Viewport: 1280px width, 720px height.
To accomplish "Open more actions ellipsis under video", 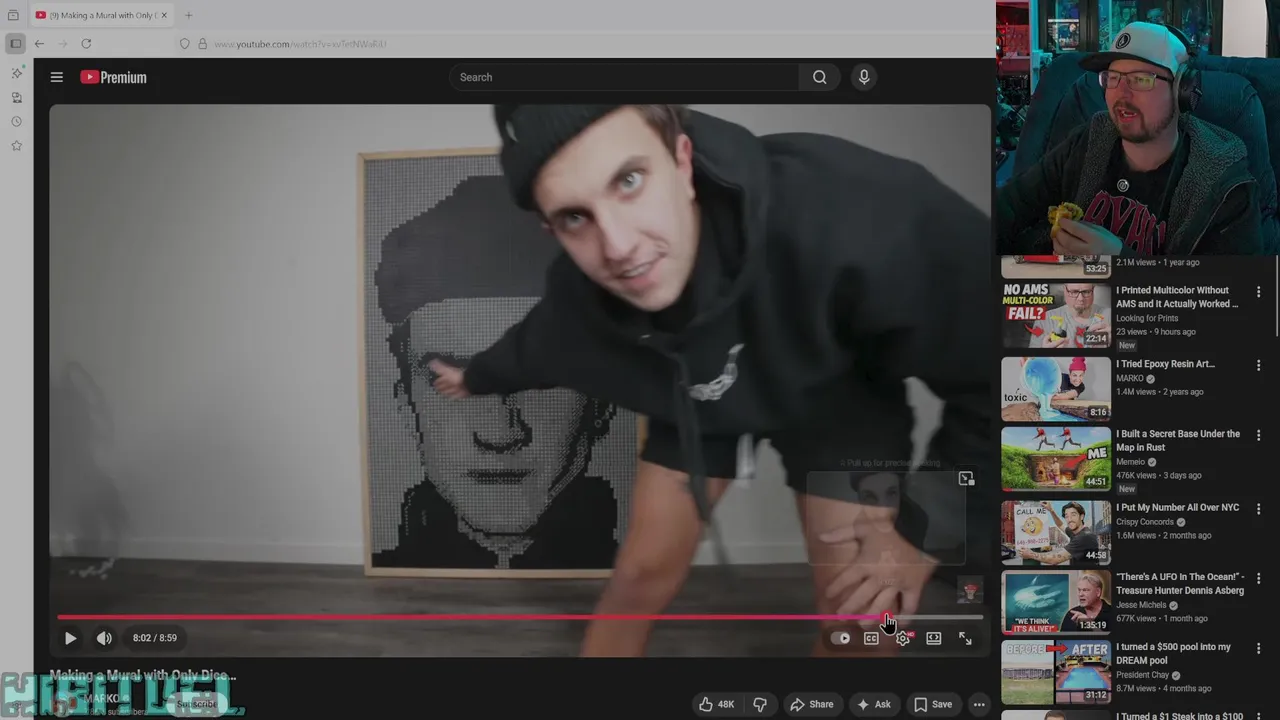I will pos(979,704).
